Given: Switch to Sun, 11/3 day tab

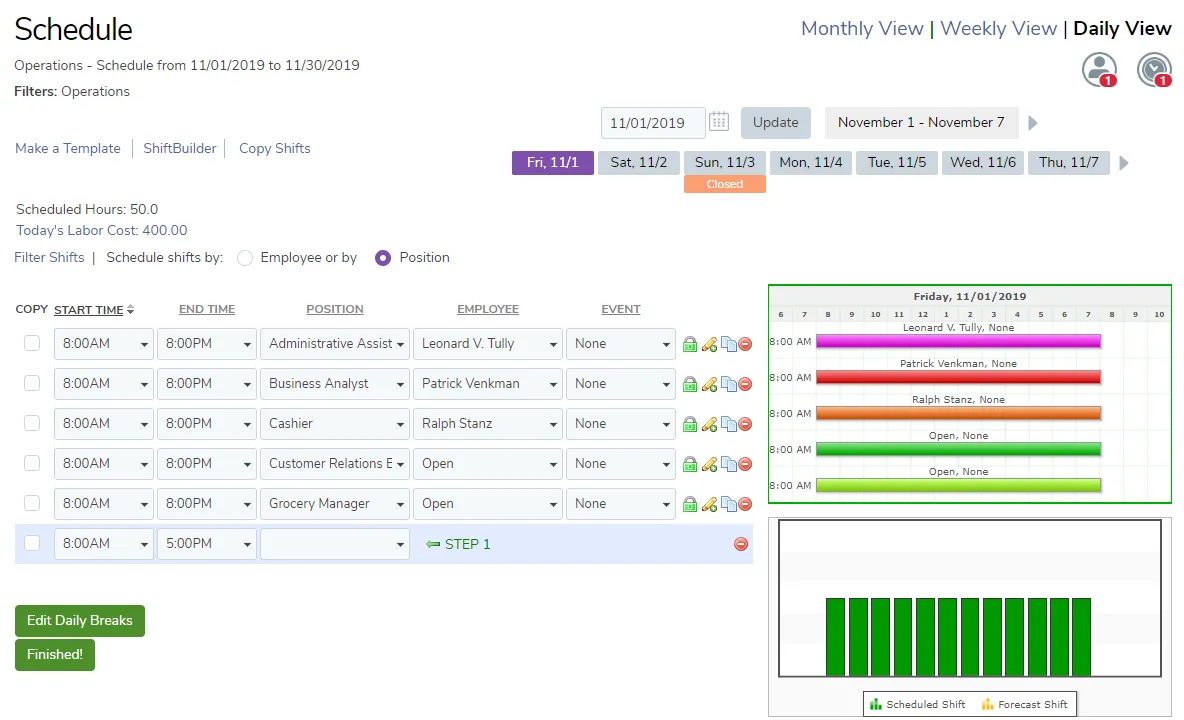Looking at the screenshot, I should 725,163.
